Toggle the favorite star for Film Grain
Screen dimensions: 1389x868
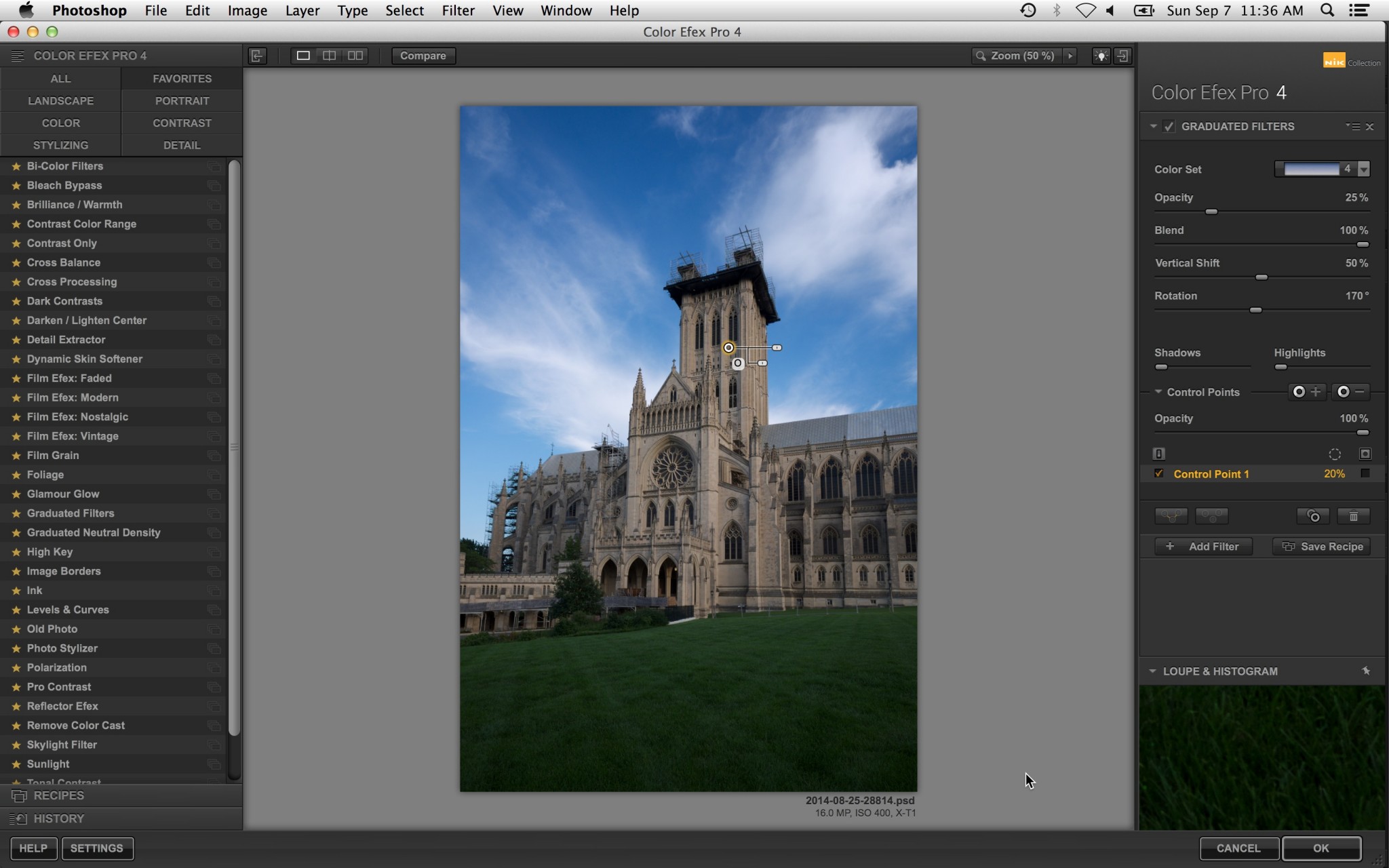(x=16, y=456)
